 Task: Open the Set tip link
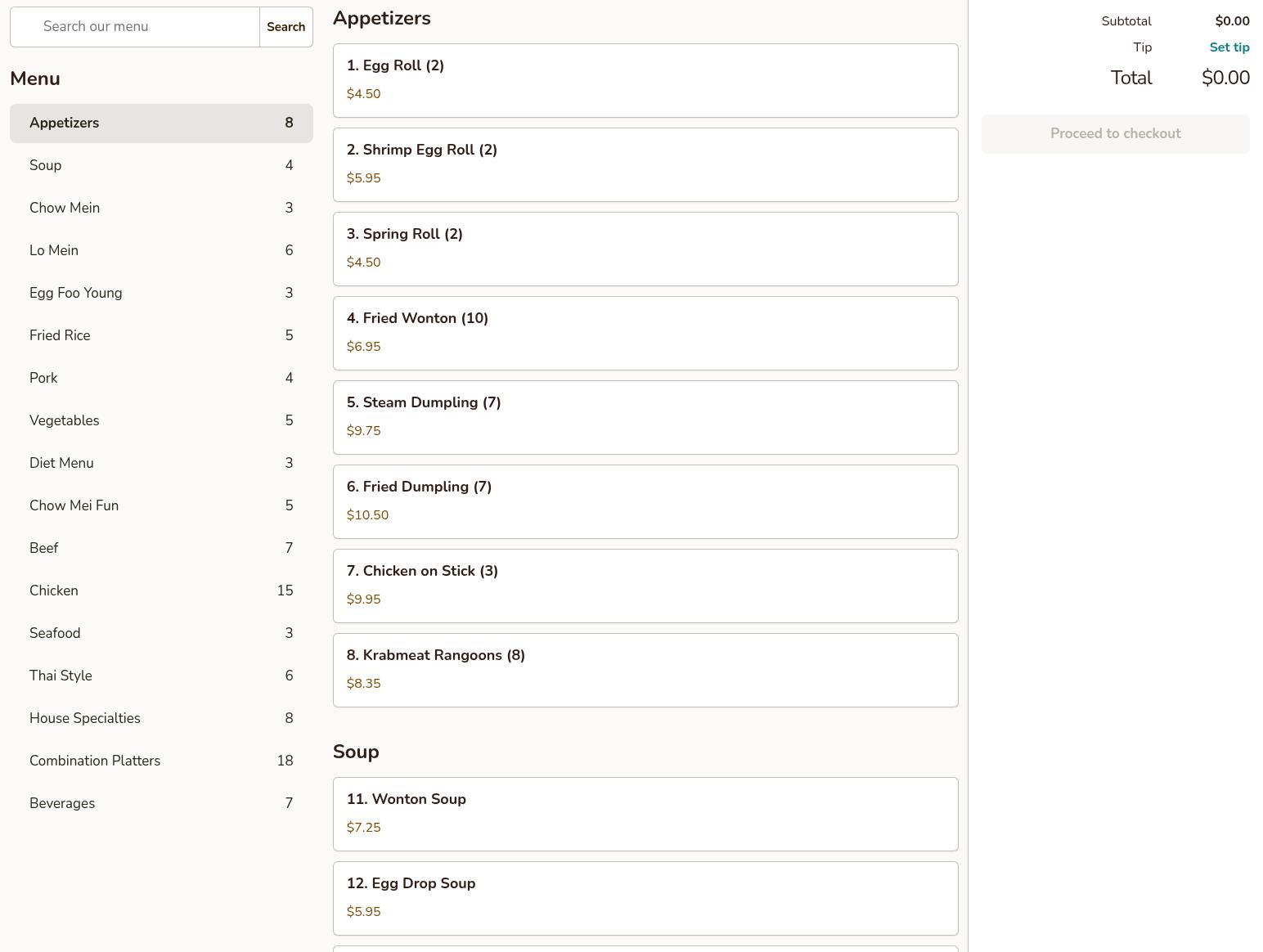(1229, 47)
